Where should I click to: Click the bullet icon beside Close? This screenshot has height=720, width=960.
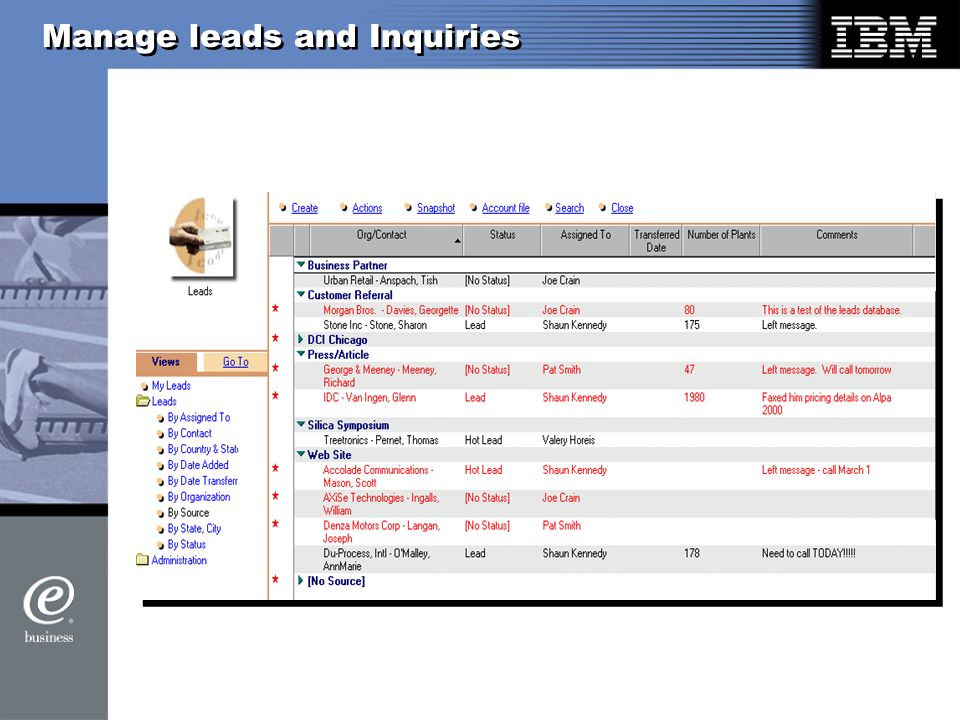[602, 208]
